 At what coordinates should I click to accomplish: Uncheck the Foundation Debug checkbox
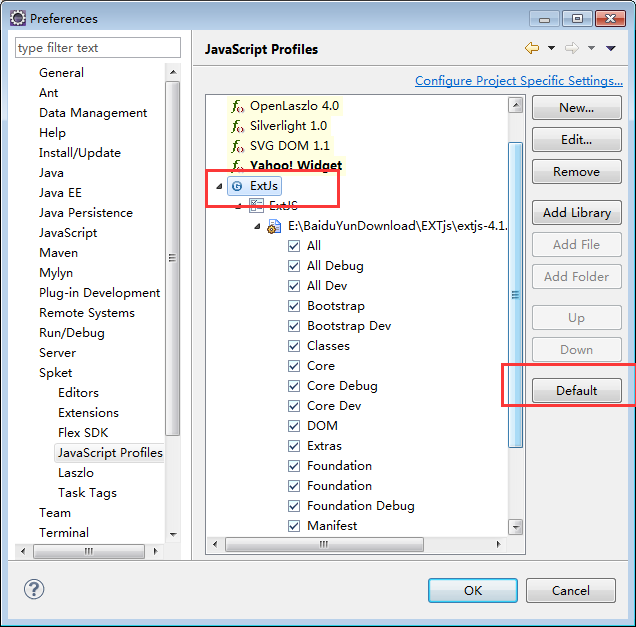(294, 506)
